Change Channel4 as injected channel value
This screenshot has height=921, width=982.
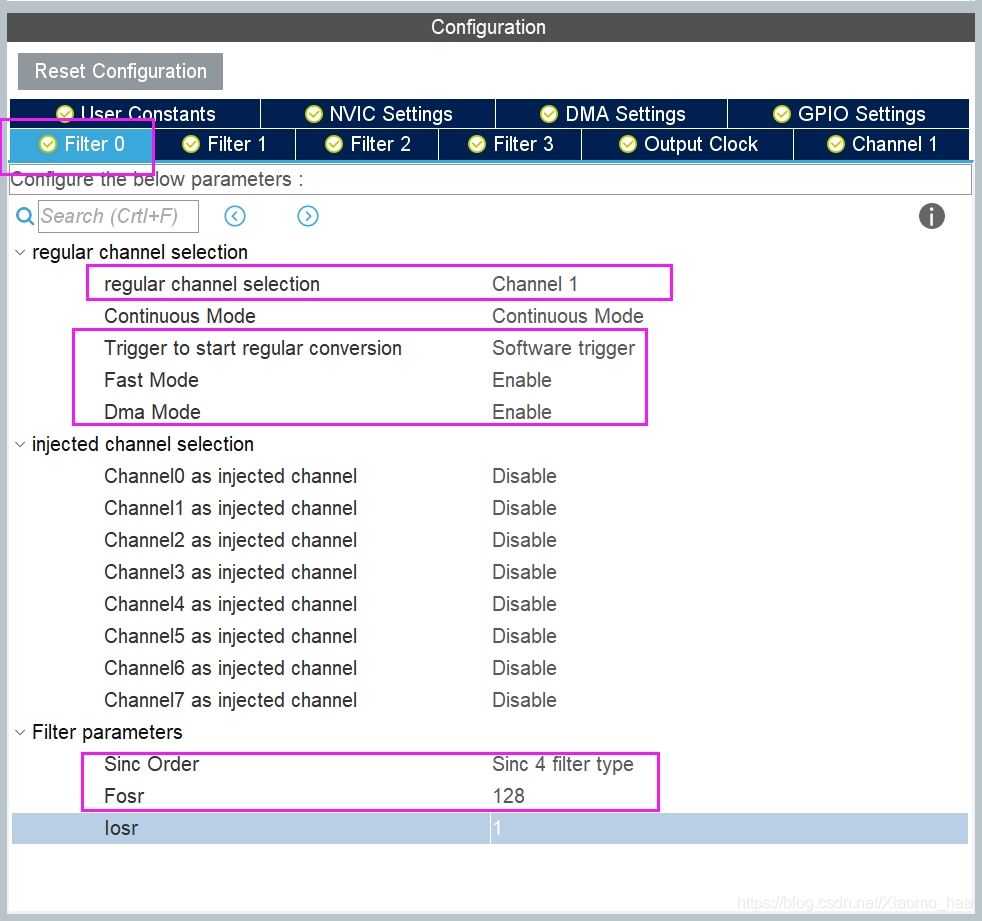tap(524, 604)
